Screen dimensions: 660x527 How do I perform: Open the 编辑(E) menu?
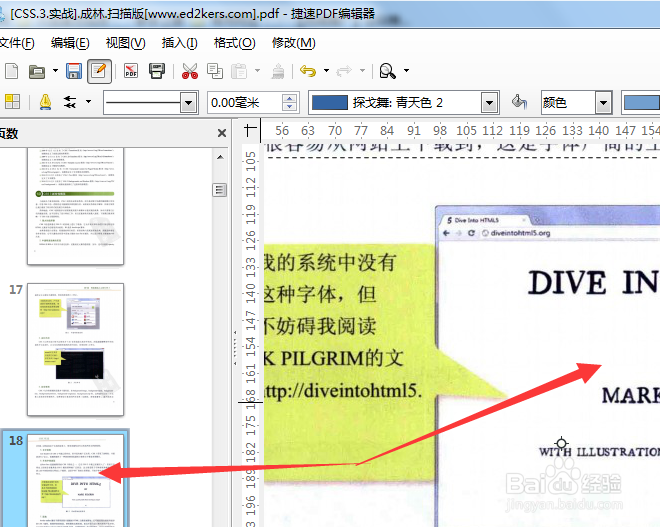click(x=70, y=43)
